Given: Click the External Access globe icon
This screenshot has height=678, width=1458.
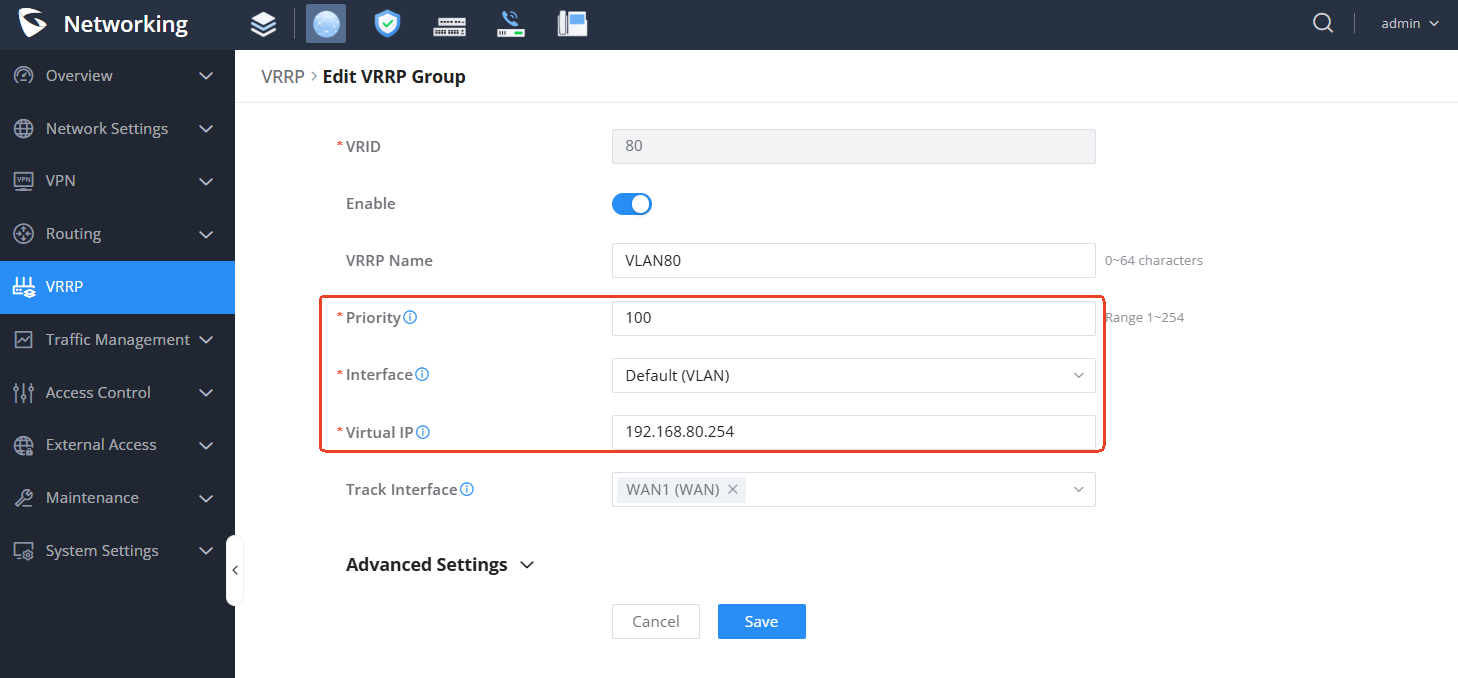Looking at the screenshot, I should click(x=23, y=445).
